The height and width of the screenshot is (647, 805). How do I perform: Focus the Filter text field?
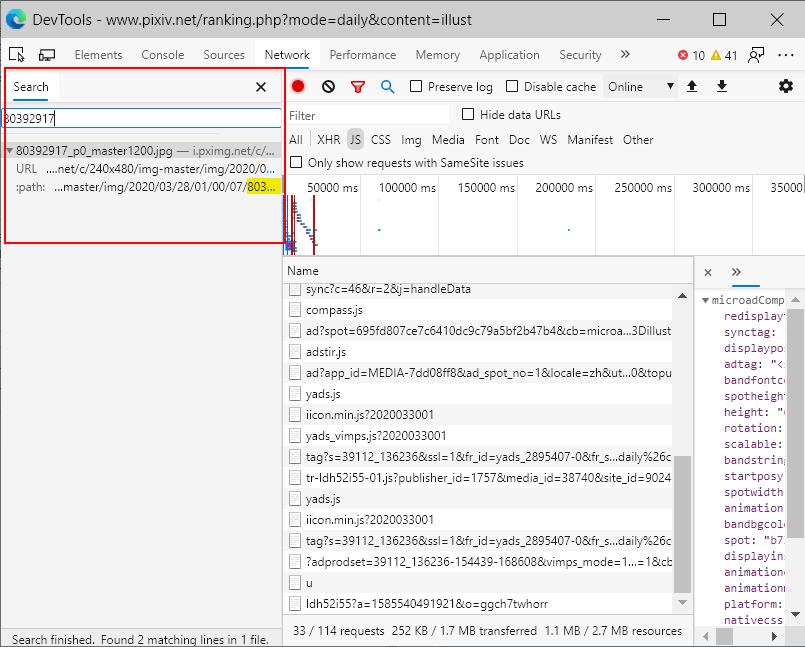pyautogui.click(x=368, y=115)
